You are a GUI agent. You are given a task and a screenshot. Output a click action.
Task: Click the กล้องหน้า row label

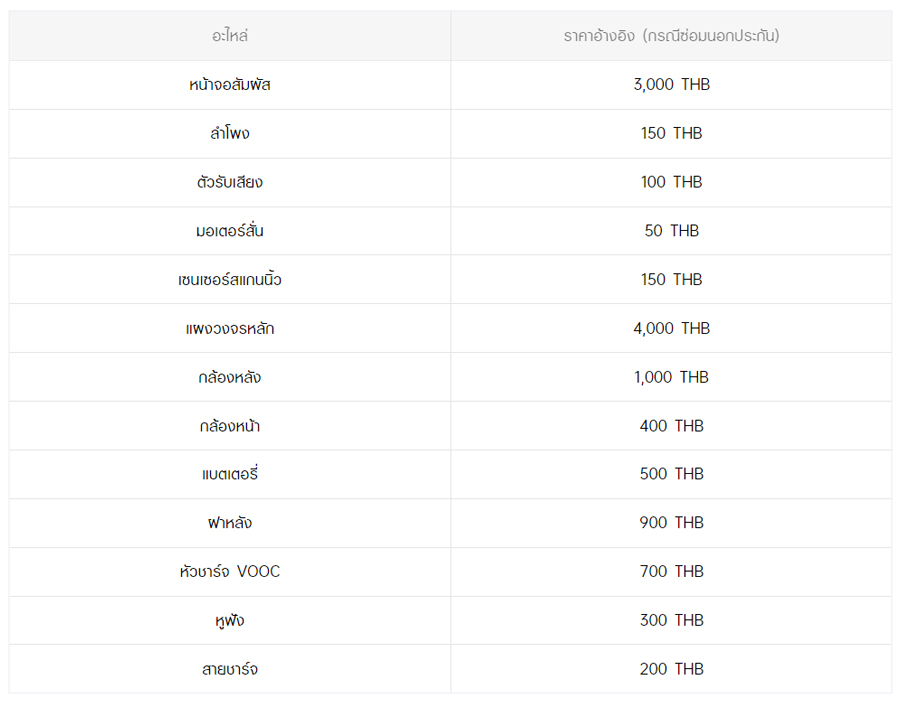tap(230, 426)
